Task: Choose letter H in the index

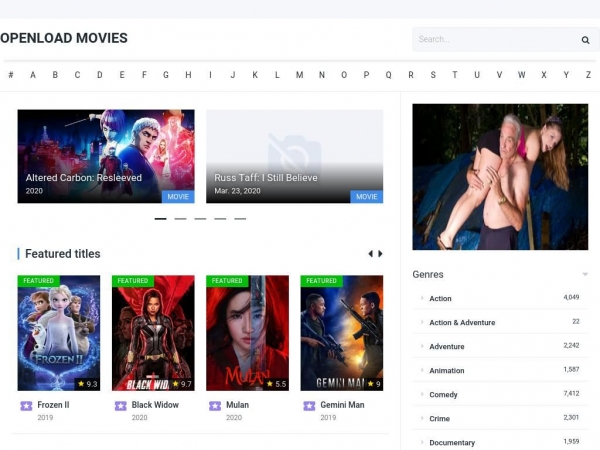Action: (x=188, y=75)
